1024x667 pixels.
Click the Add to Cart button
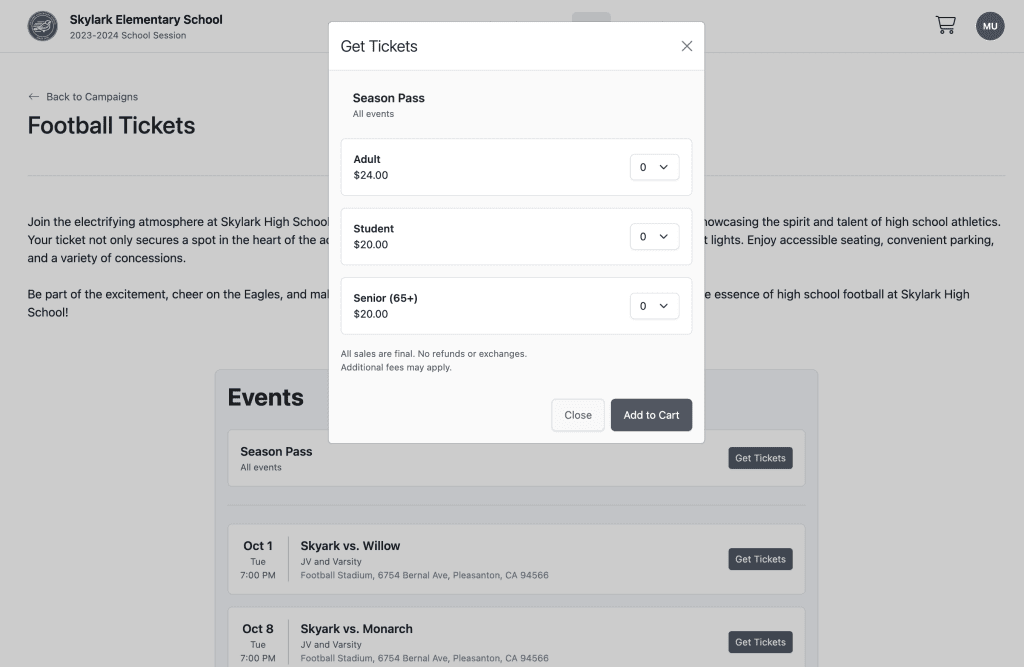point(651,415)
